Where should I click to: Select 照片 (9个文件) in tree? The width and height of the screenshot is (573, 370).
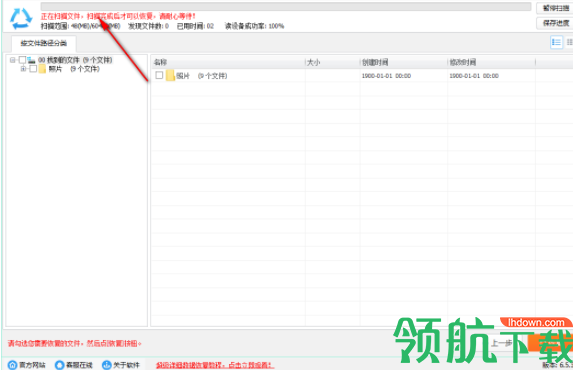(x=74, y=69)
